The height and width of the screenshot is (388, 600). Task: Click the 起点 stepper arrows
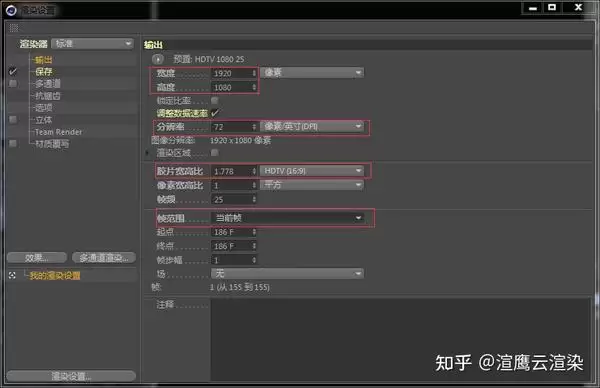(x=254, y=232)
